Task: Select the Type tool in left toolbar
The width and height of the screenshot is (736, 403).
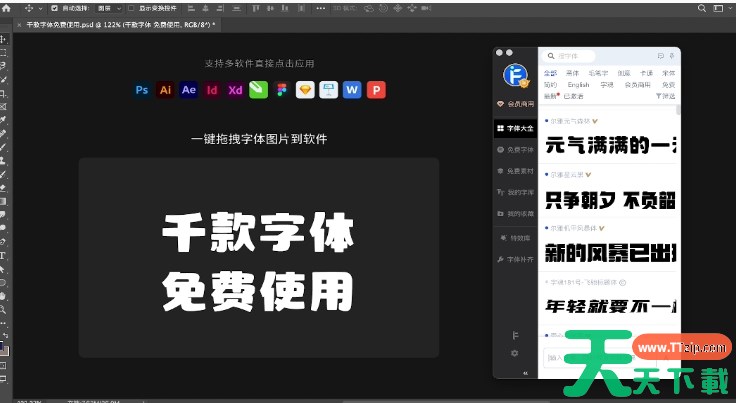Action: [4, 255]
